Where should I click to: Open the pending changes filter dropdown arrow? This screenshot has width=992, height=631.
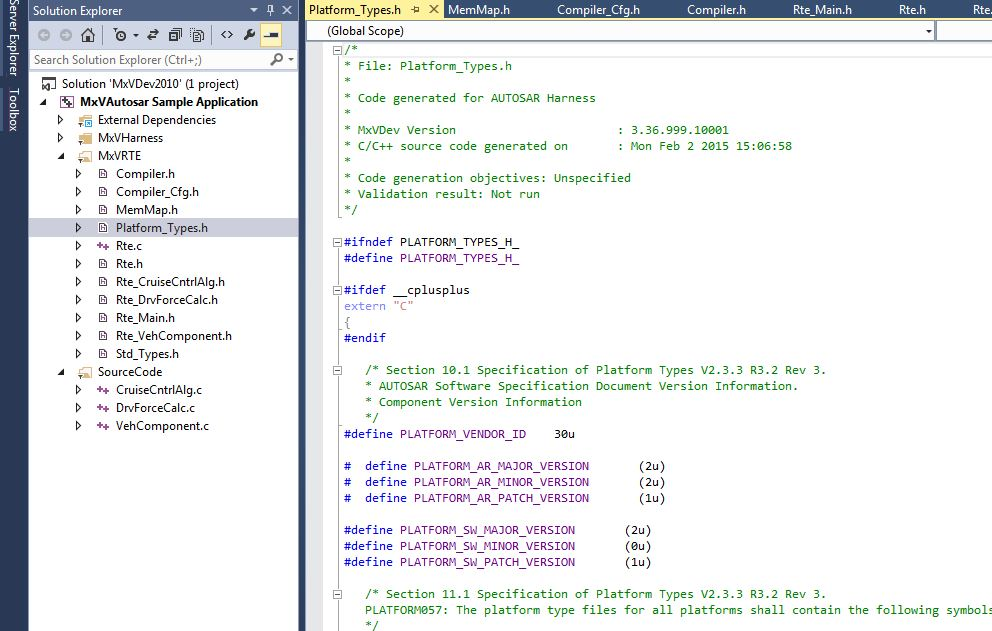(135, 35)
